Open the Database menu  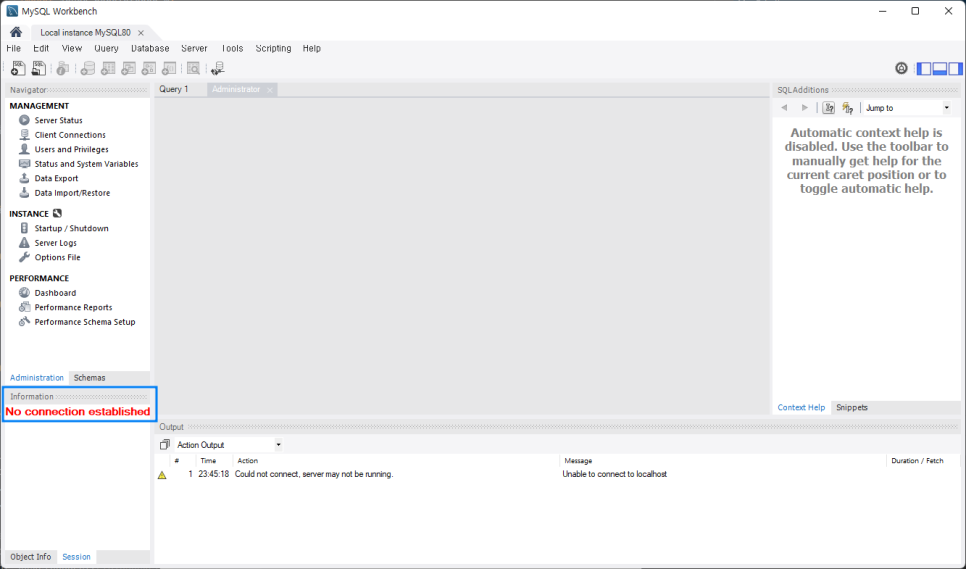150,48
